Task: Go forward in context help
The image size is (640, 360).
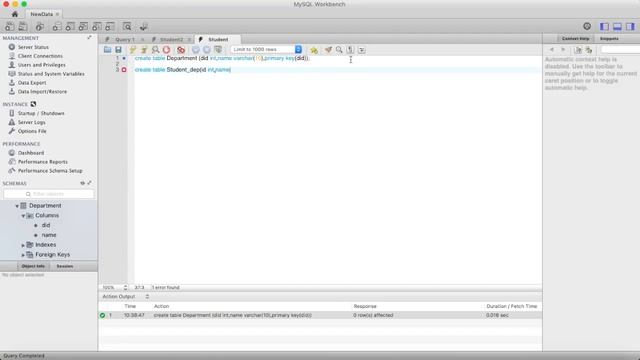Action: coord(563,50)
